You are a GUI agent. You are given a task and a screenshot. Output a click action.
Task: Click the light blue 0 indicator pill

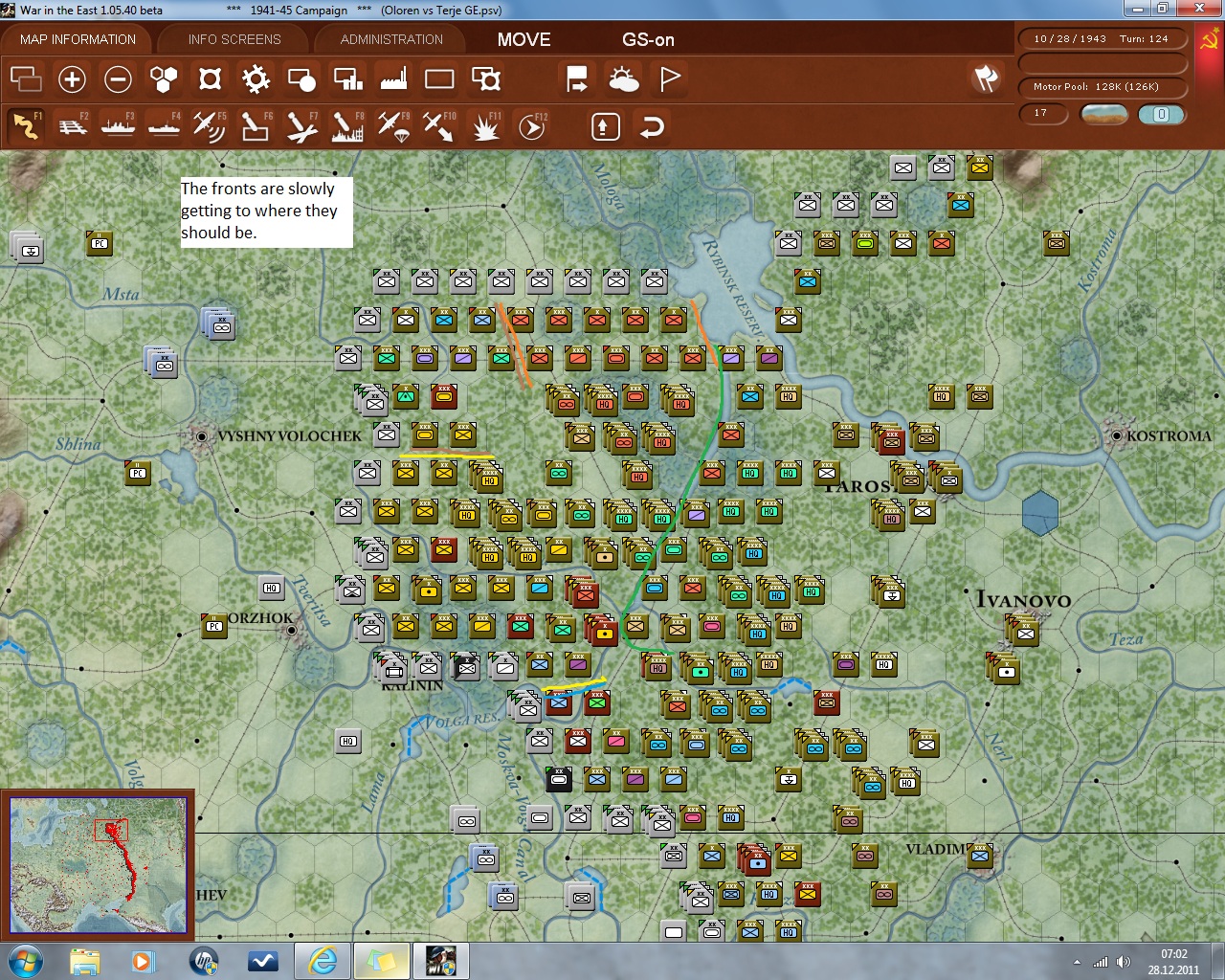click(1162, 114)
